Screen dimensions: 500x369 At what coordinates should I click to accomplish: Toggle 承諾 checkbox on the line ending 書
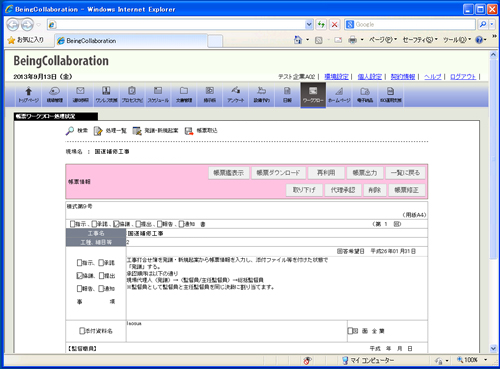coord(94,224)
